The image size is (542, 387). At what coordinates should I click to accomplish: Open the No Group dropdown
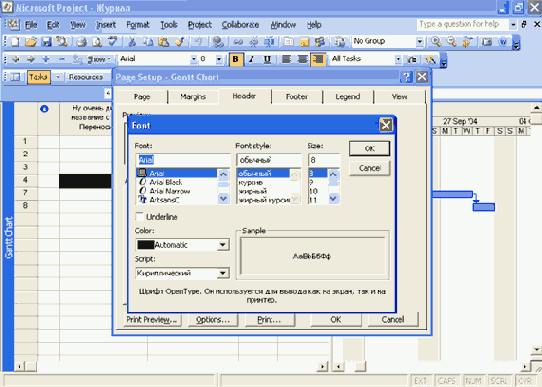click(419, 41)
